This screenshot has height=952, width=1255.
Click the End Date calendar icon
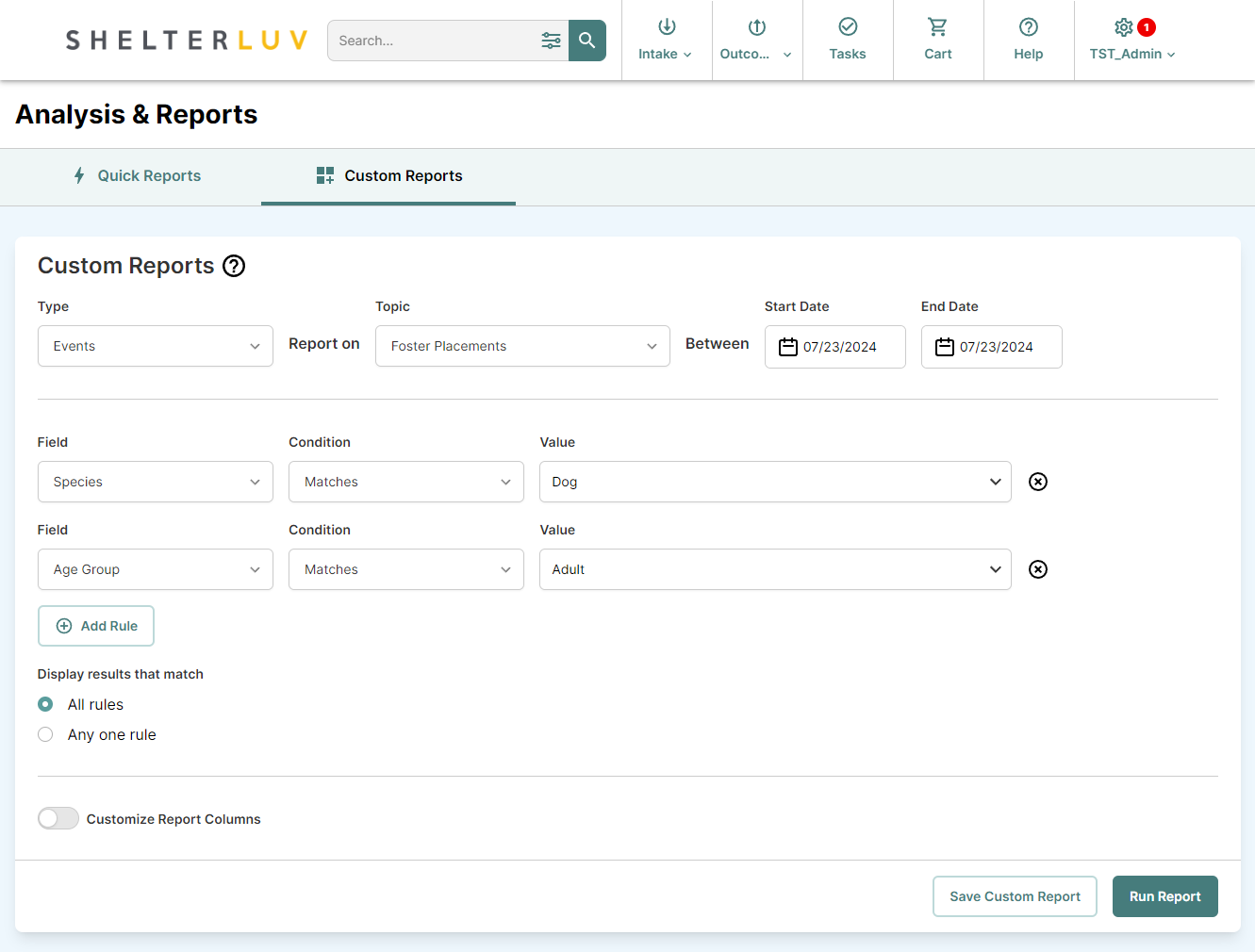click(945, 347)
